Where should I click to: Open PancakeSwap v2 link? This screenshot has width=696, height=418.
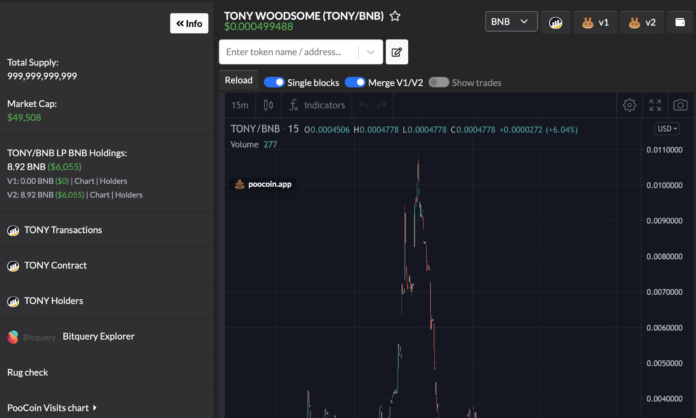[x=642, y=22]
